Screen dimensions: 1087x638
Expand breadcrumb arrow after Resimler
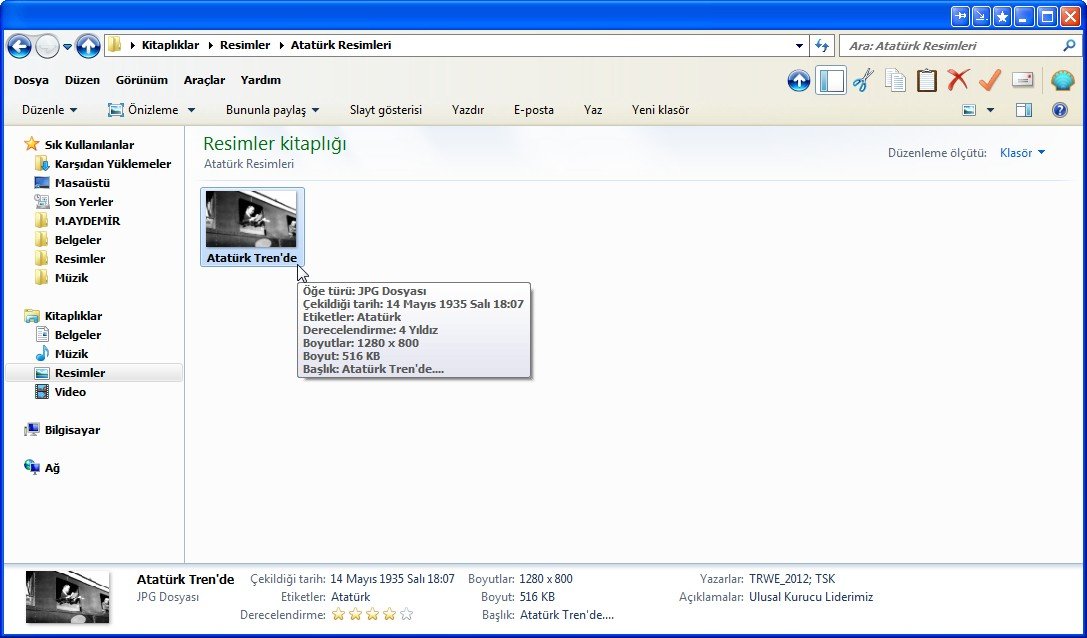pos(281,46)
